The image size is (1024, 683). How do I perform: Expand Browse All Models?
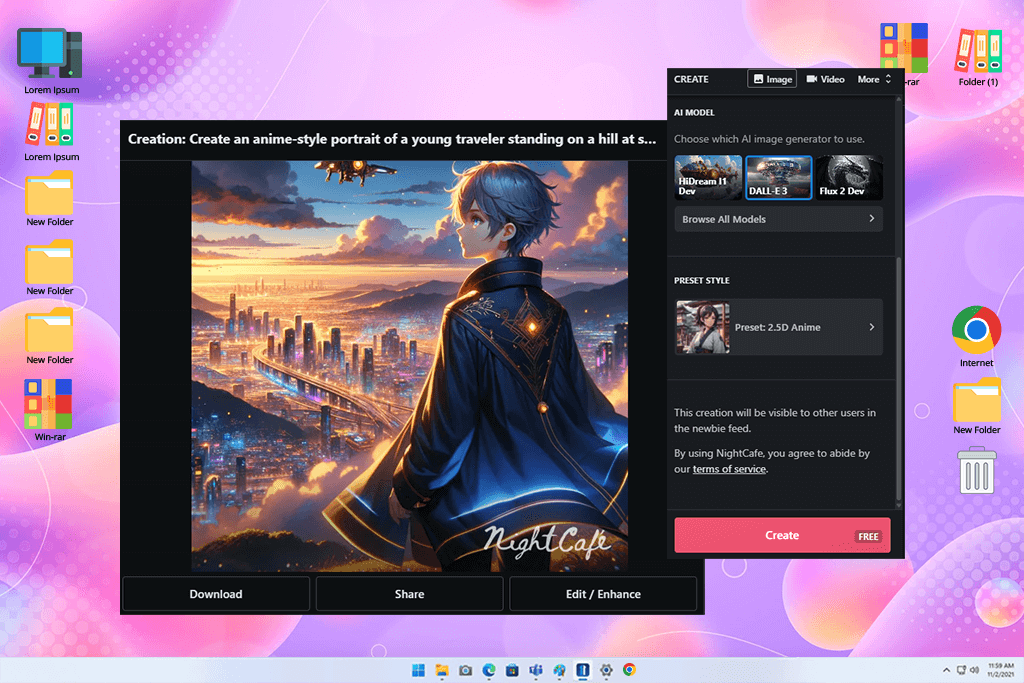click(x=778, y=219)
